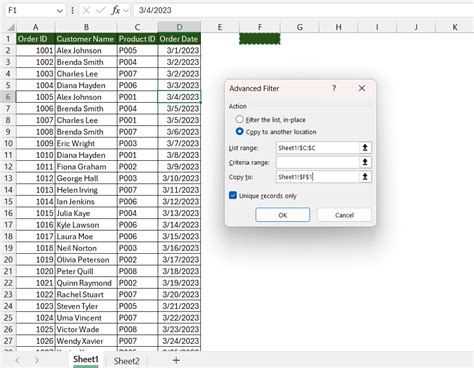Select column A header
This screenshot has height=368, width=474.
click(36, 27)
